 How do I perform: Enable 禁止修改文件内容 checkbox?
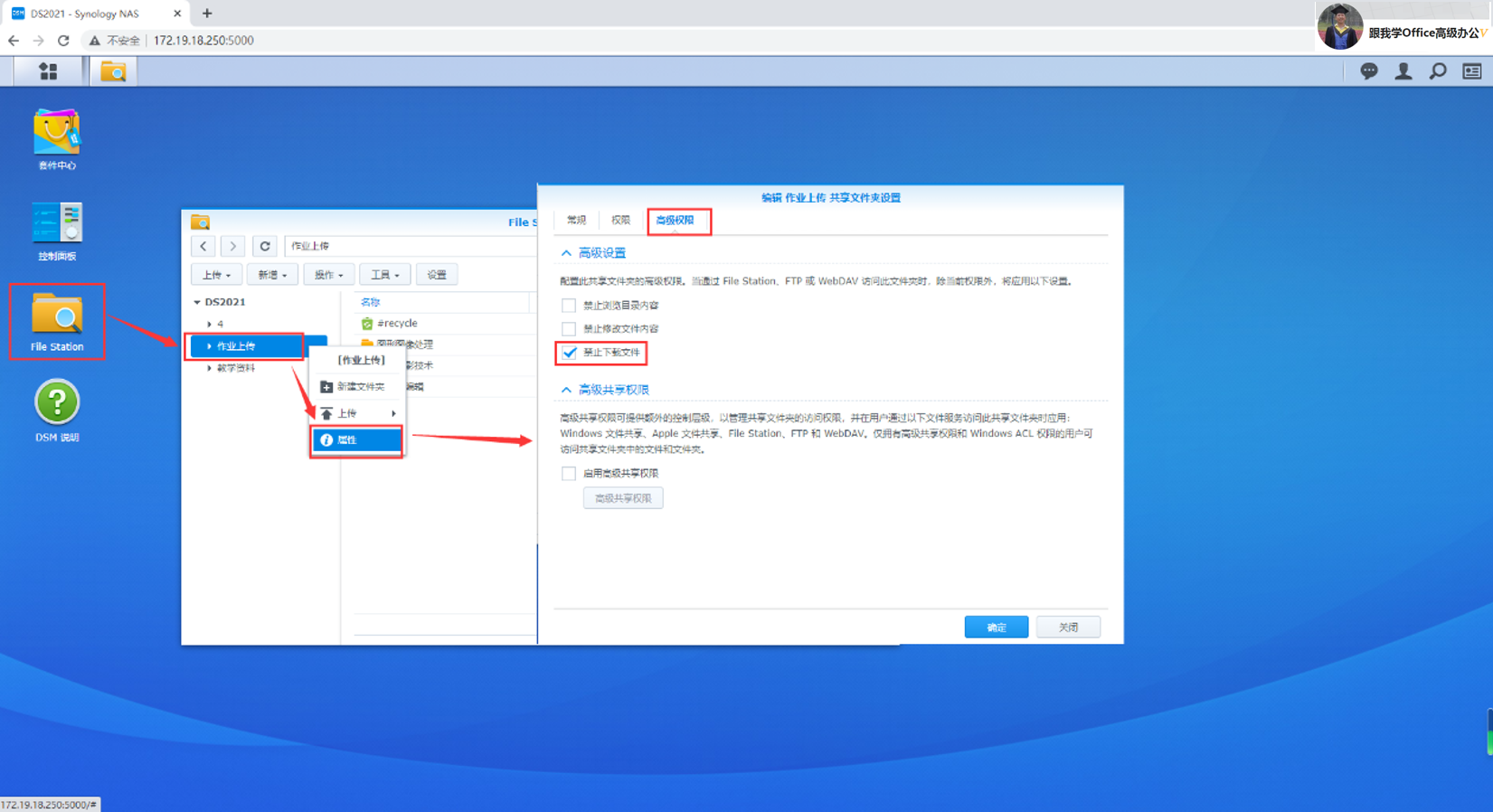coord(569,329)
